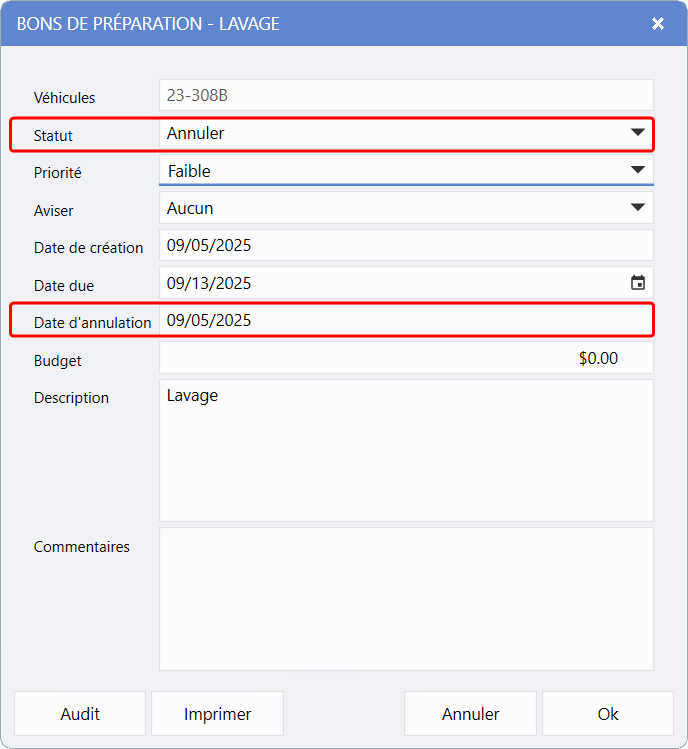Viewport: 688px width, 749px height.
Task: Focus the Description text area containing Lavage
Action: pos(405,450)
